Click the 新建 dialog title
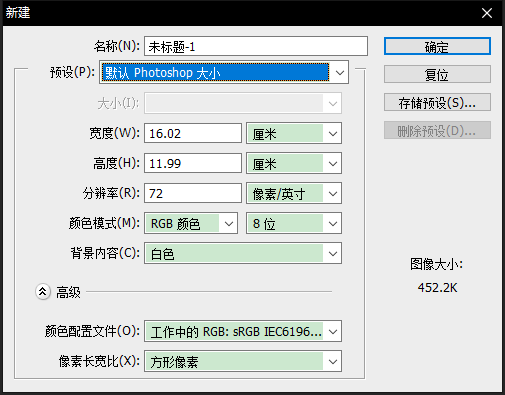The image size is (505, 395). [18, 13]
